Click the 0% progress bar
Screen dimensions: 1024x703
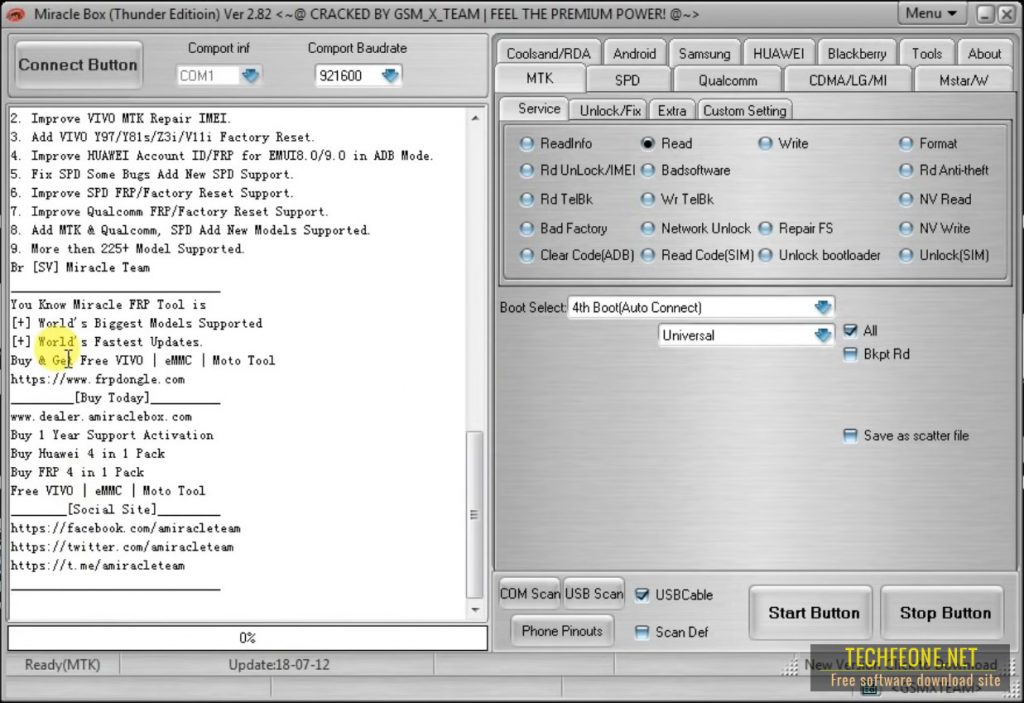248,638
